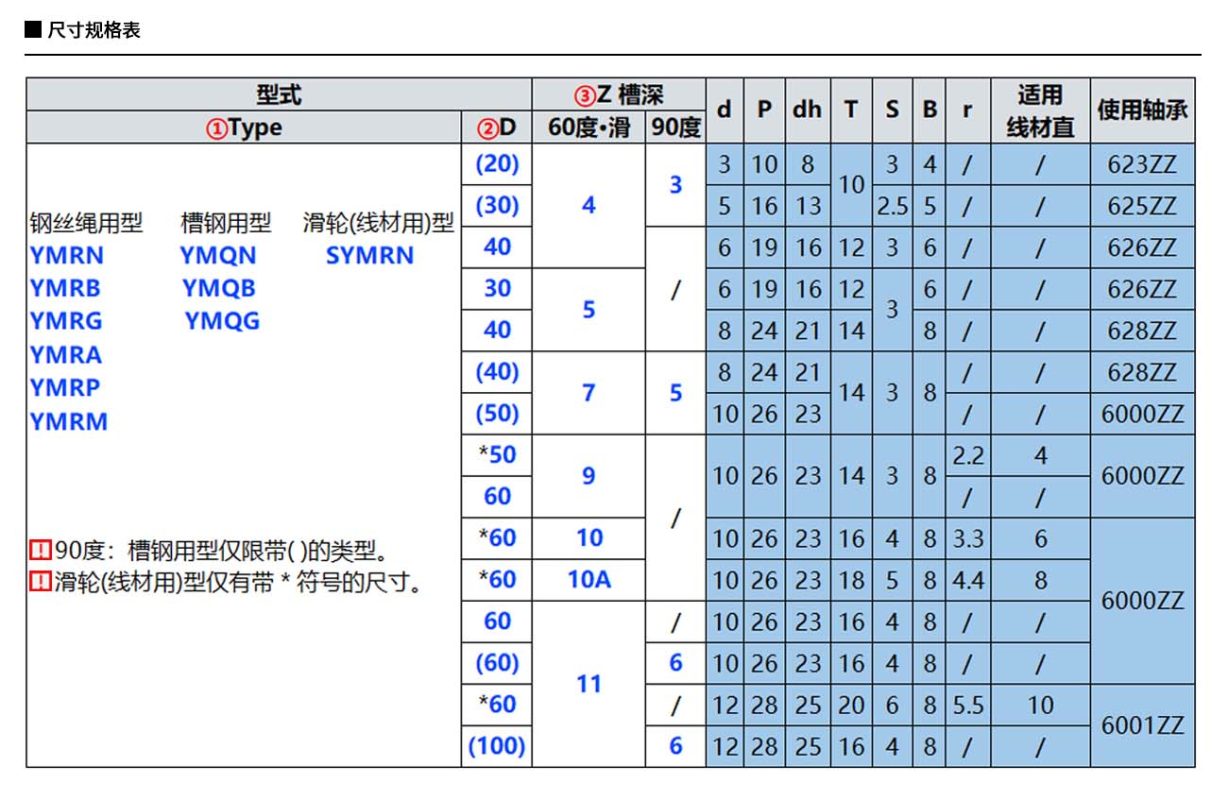Click the red warning icon before 滑轮 note

40,582
